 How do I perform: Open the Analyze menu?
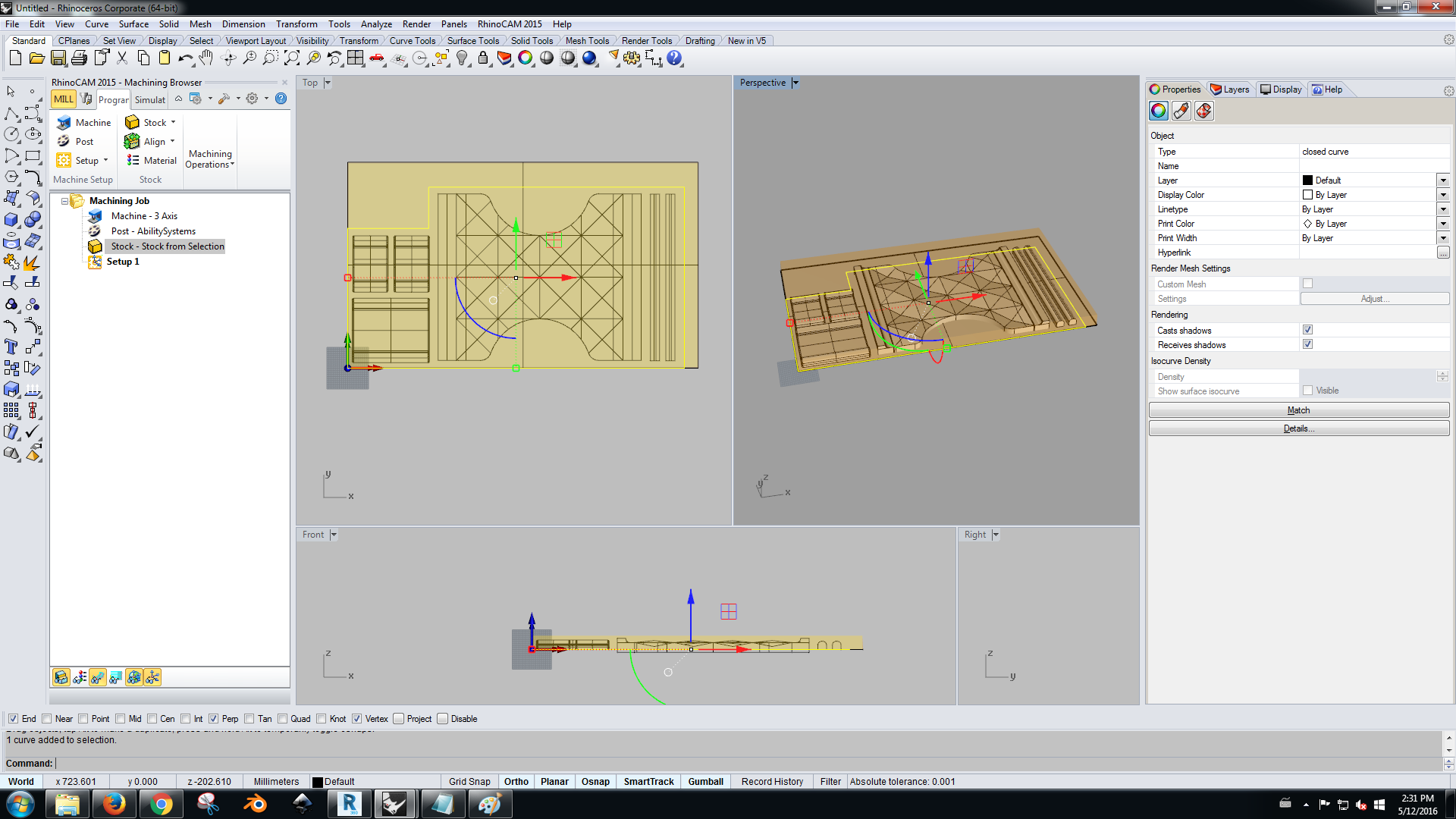[x=376, y=24]
